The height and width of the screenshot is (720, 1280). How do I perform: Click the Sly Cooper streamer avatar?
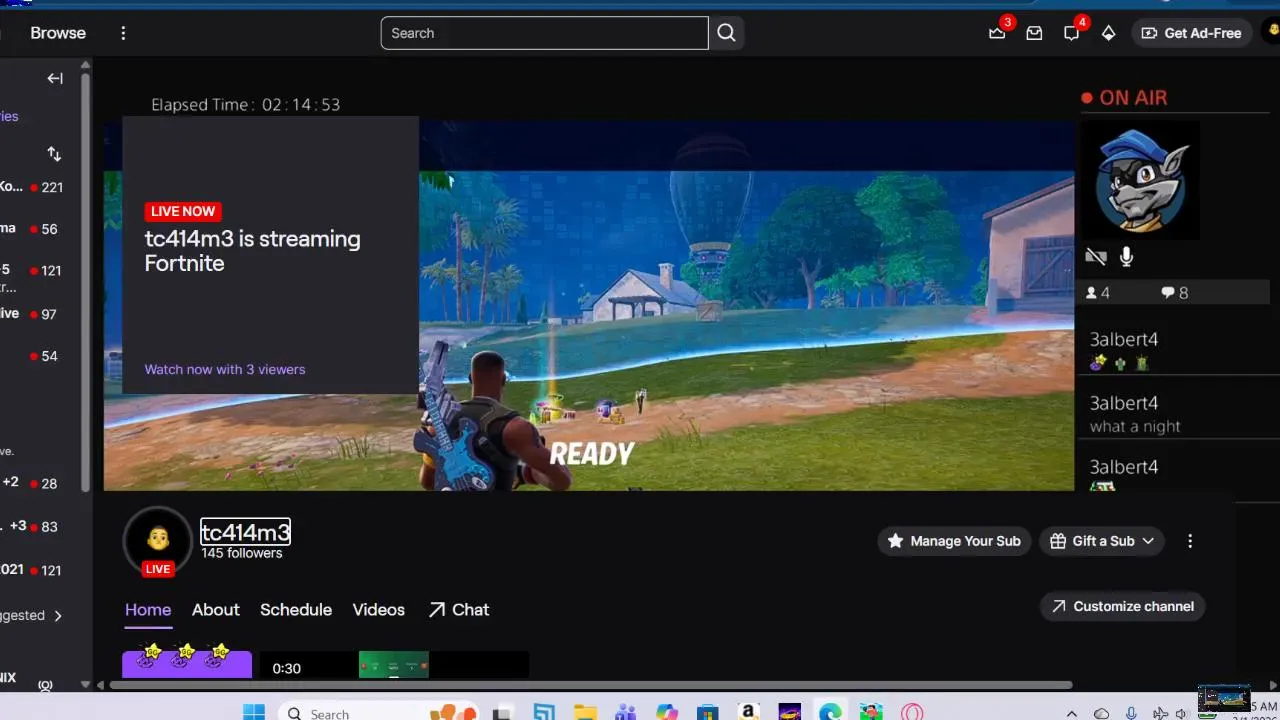(x=1141, y=181)
